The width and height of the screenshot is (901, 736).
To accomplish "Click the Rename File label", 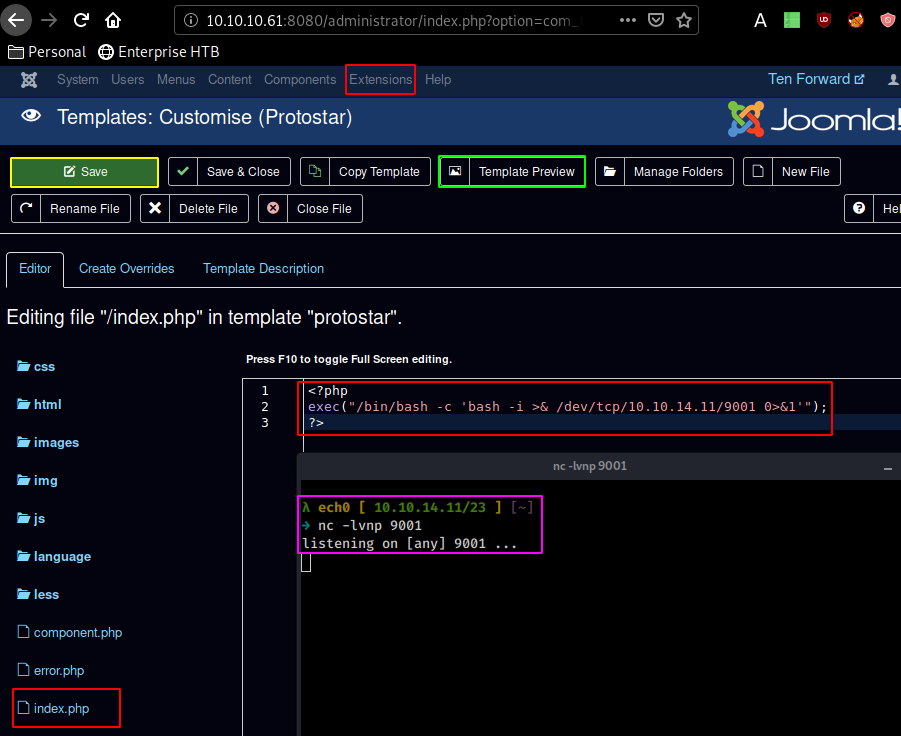I will 85,209.
